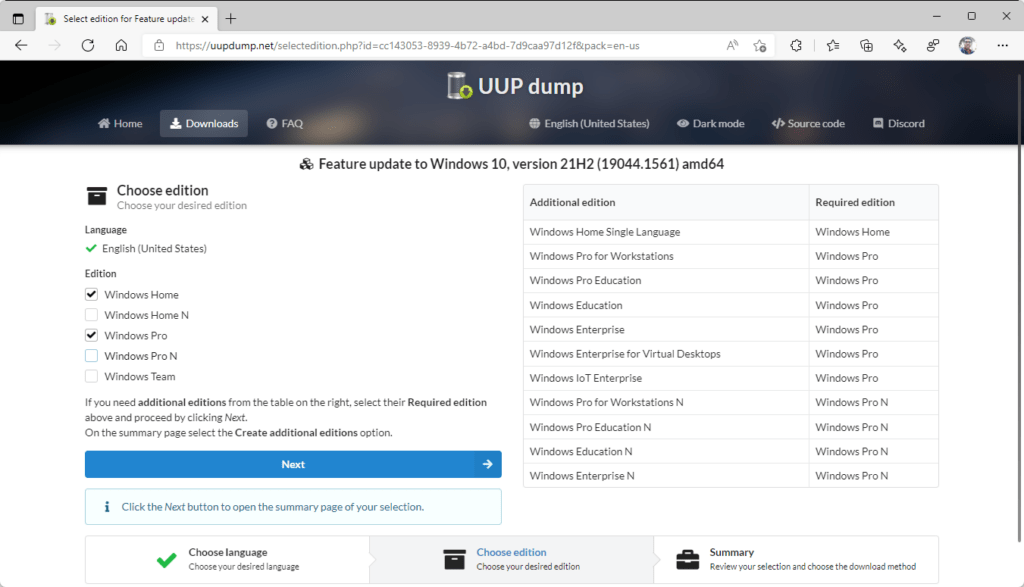Screen dimensions: 1024x587
Task: Uncheck the Windows Home edition checkbox
Action: click(92, 295)
